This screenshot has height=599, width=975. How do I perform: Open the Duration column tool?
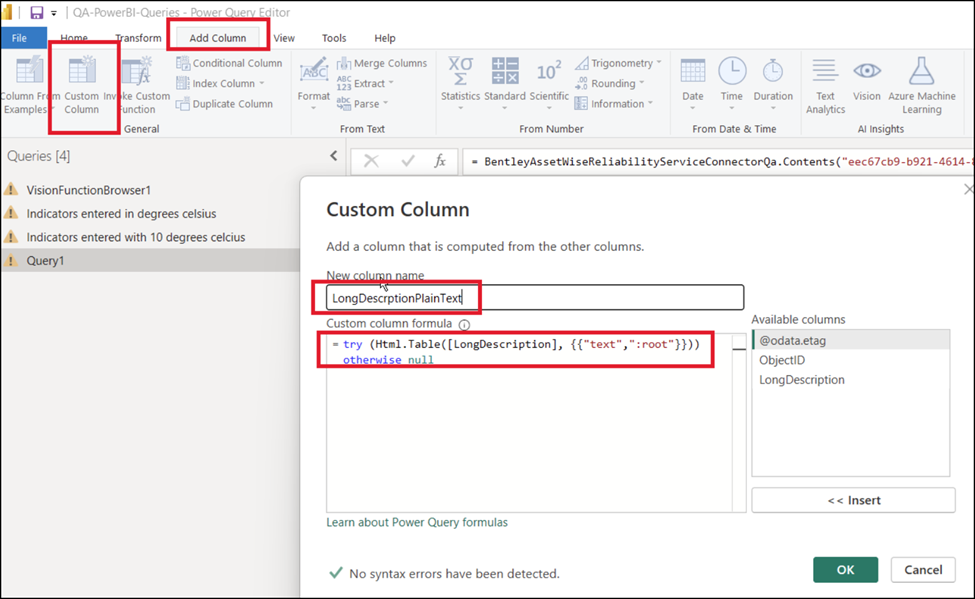pos(773,84)
